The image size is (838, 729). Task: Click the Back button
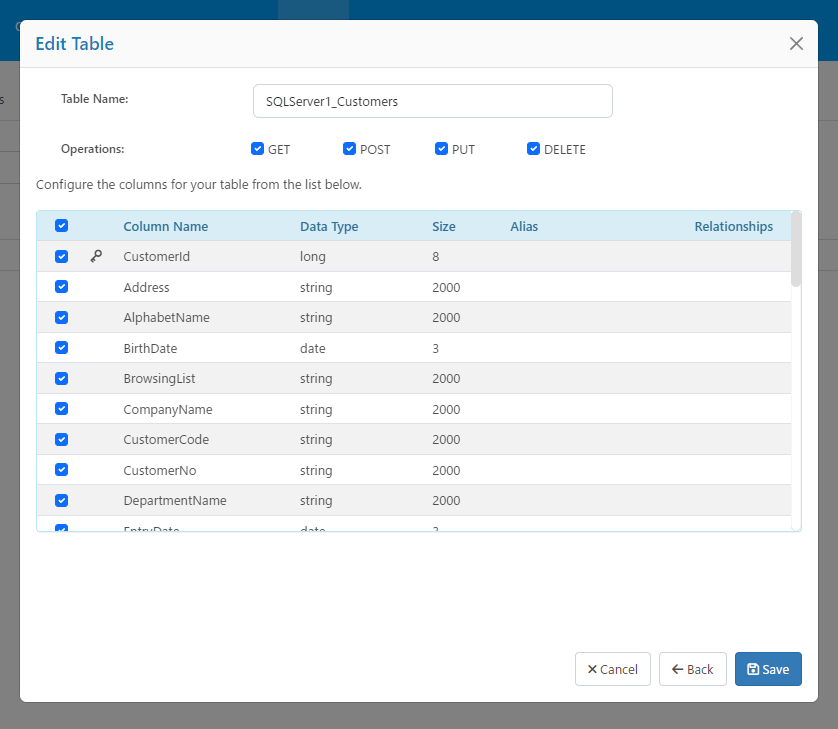(x=692, y=669)
